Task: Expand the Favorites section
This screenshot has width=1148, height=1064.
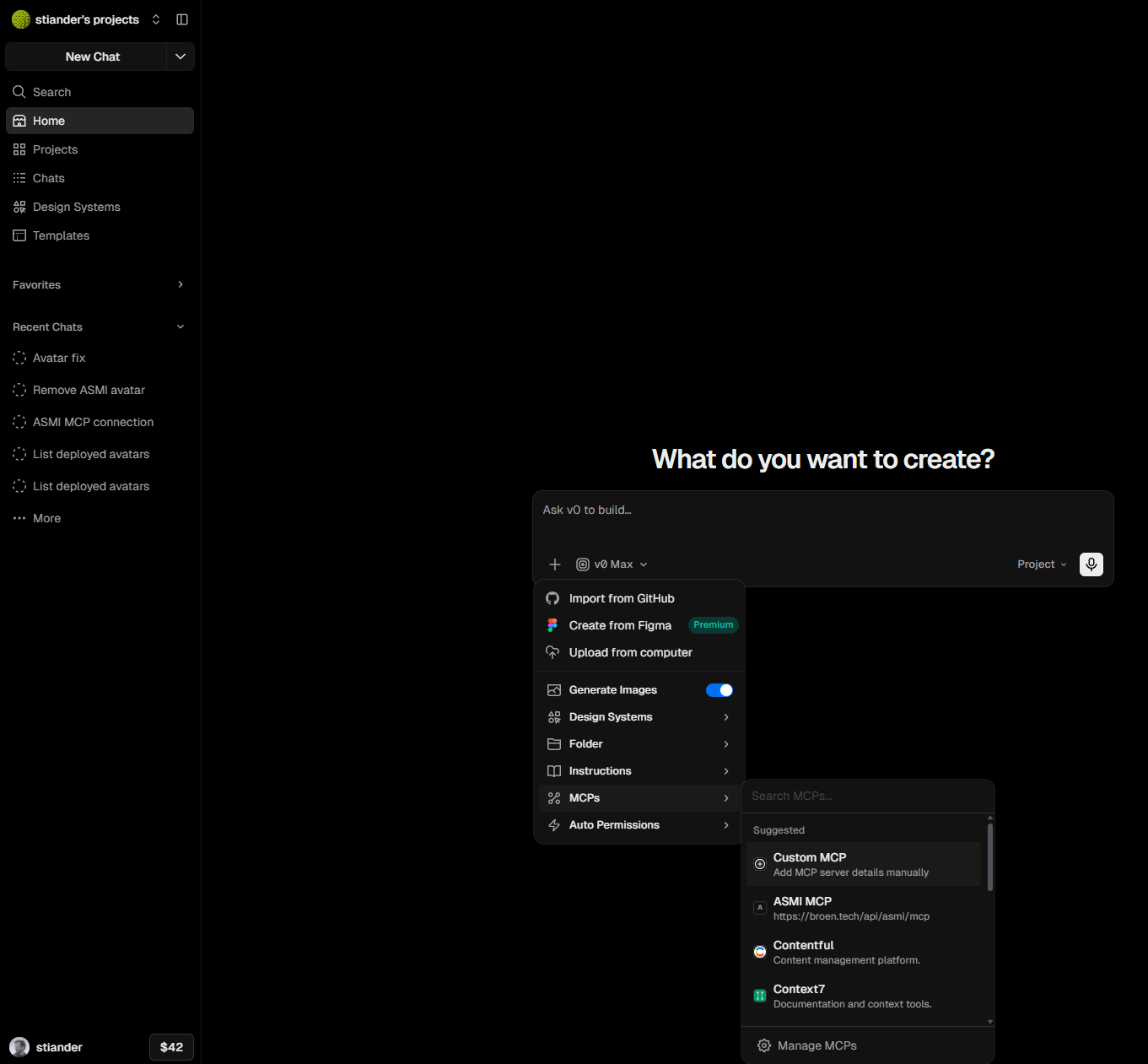Action: pyautogui.click(x=181, y=284)
